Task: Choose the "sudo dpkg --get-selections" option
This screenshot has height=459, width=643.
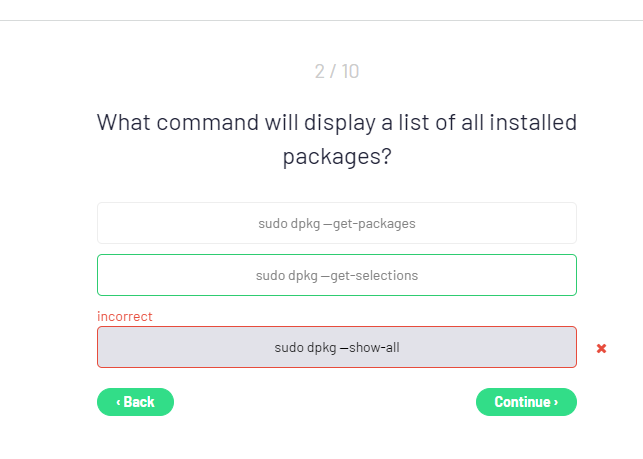Action: [337, 275]
